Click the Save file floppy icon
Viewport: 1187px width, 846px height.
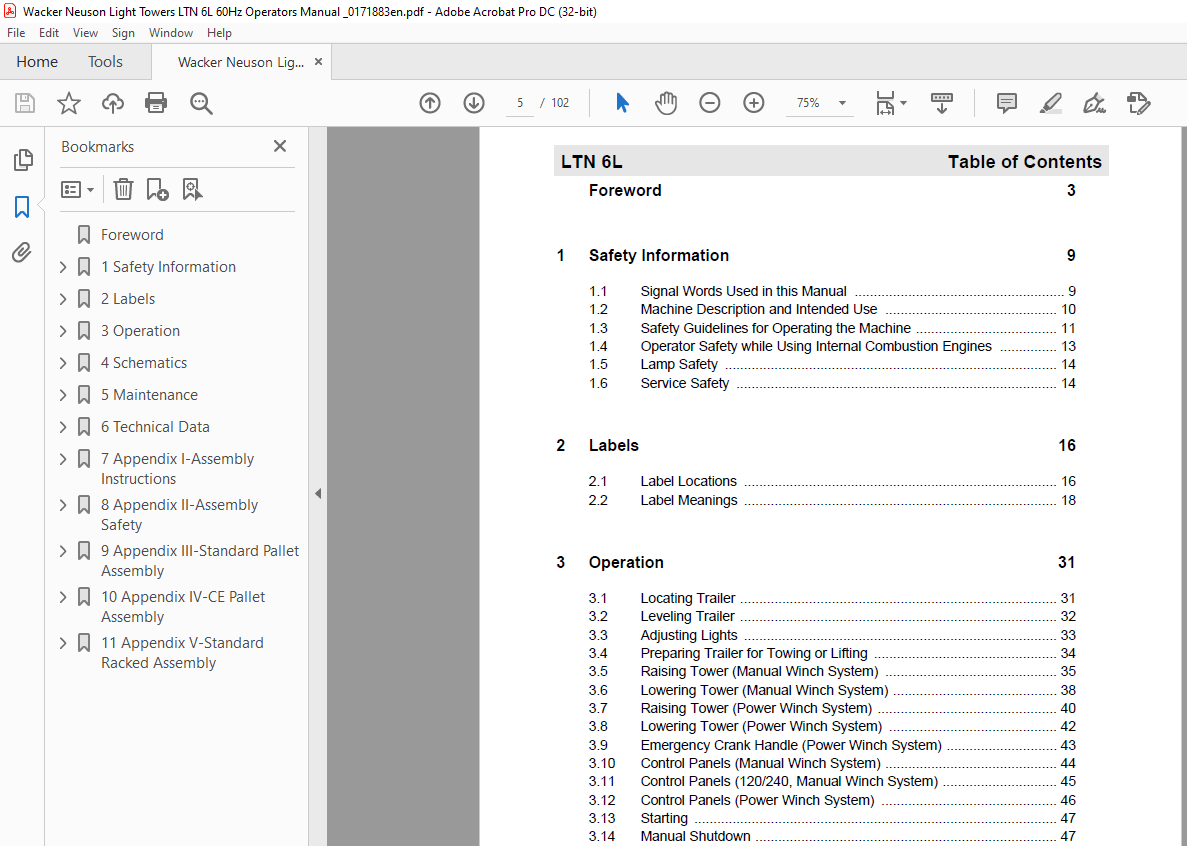point(25,103)
